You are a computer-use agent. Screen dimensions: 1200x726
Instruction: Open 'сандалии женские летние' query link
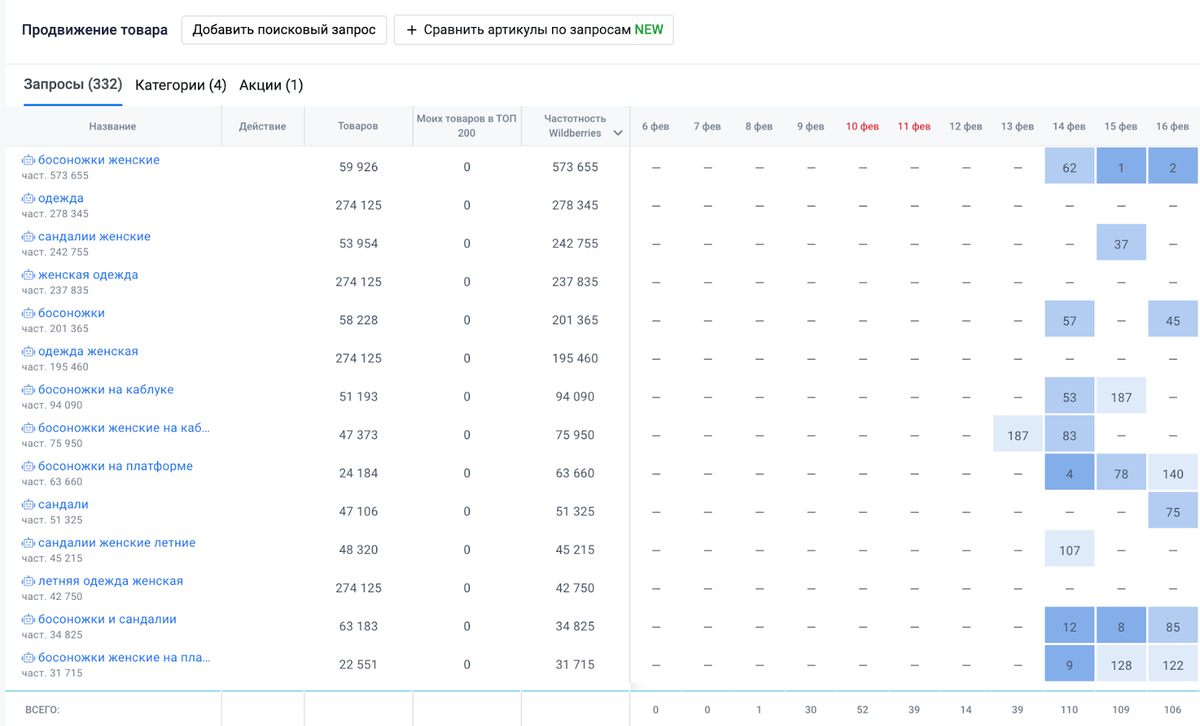pyautogui.click(x=117, y=543)
